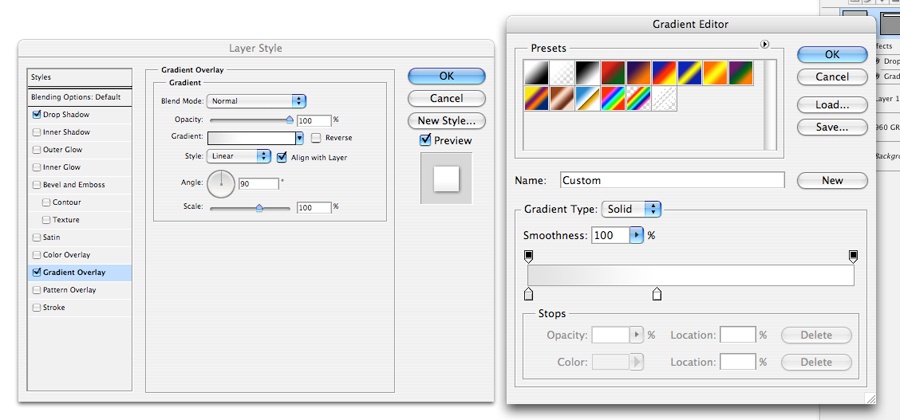
Task: Click the Smoothness value field
Action: pos(610,235)
